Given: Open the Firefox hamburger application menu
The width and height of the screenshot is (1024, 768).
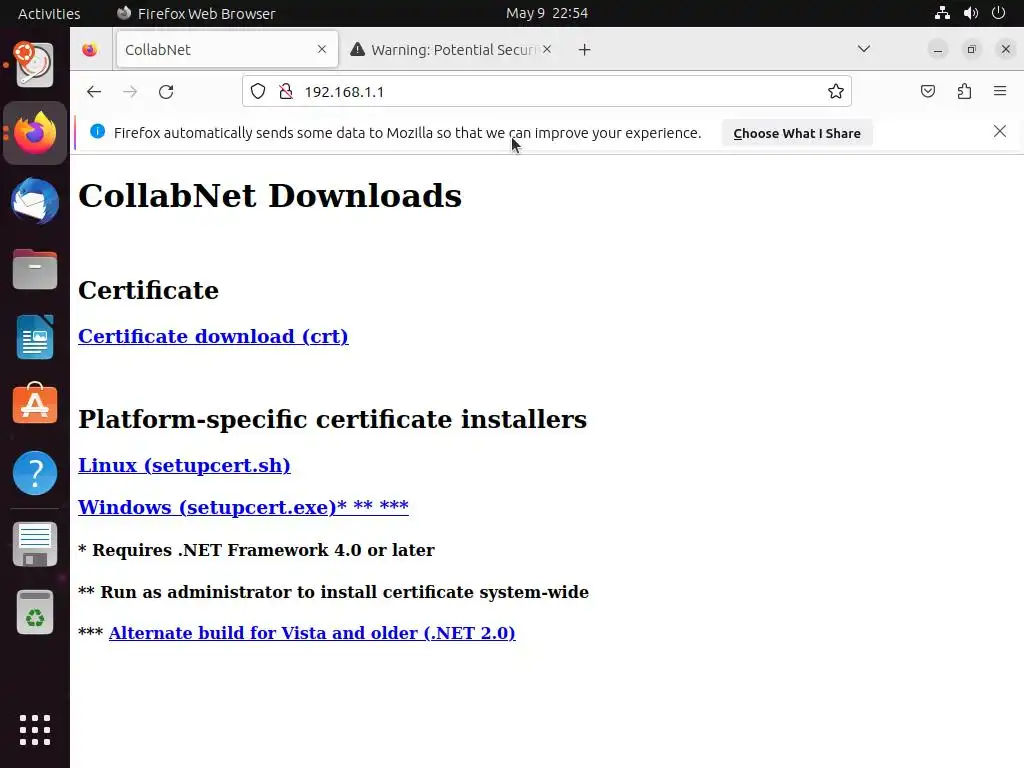Looking at the screenshot, I should [x=1000, y=91].
